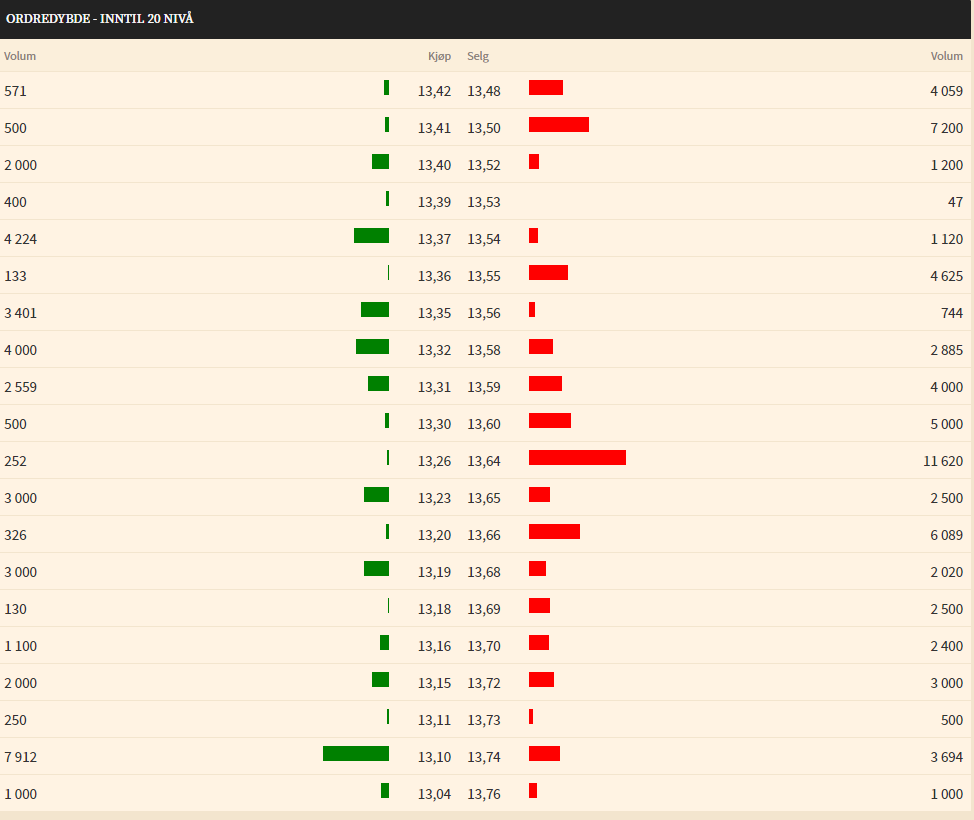Click the right 'Volum' column header
This screenshot has height=820, width=974.
(x=947, y=56)
